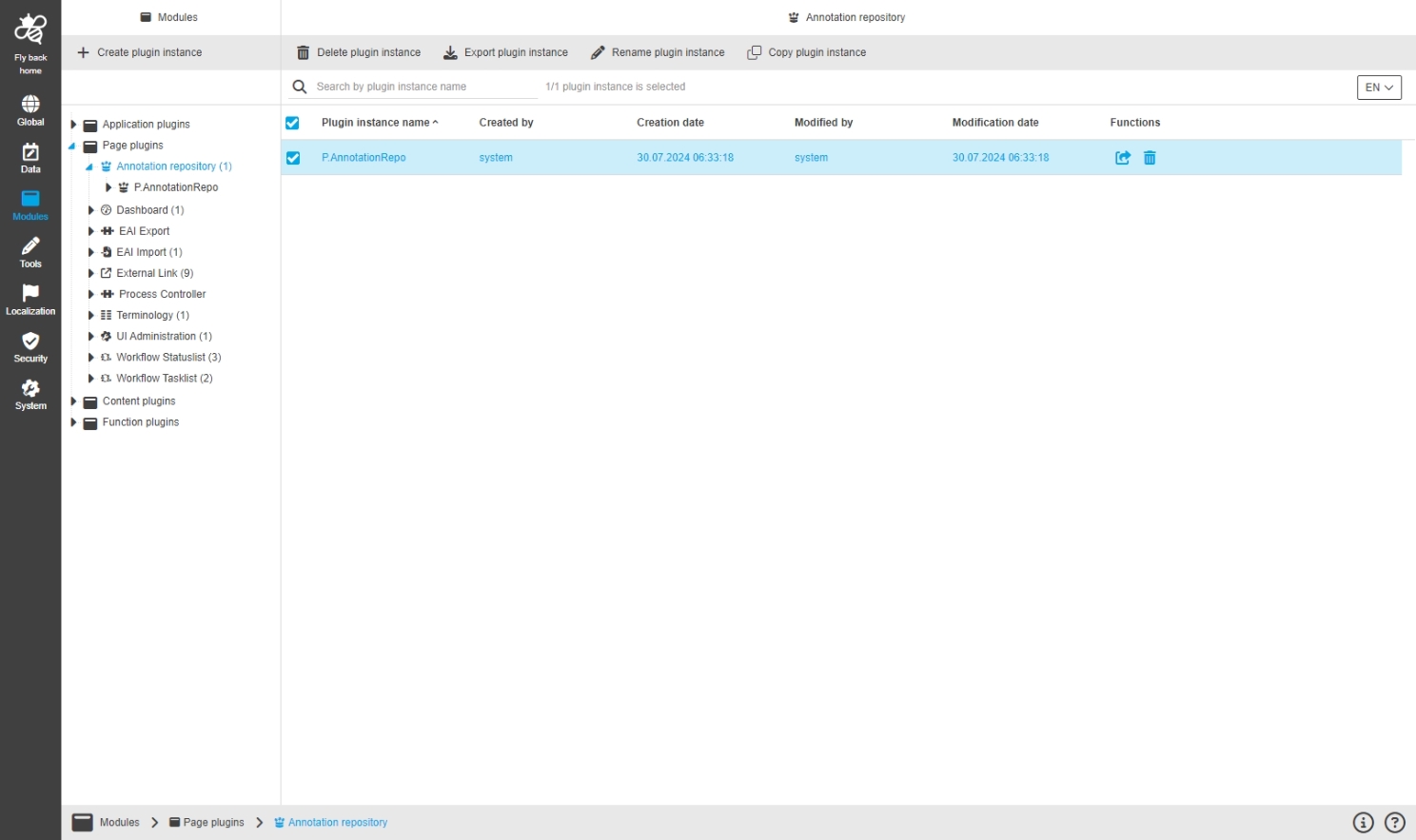Click the Fly back home bee icon
The image size is (1416, 840).
pyautogui.click(x=30, y=29)
